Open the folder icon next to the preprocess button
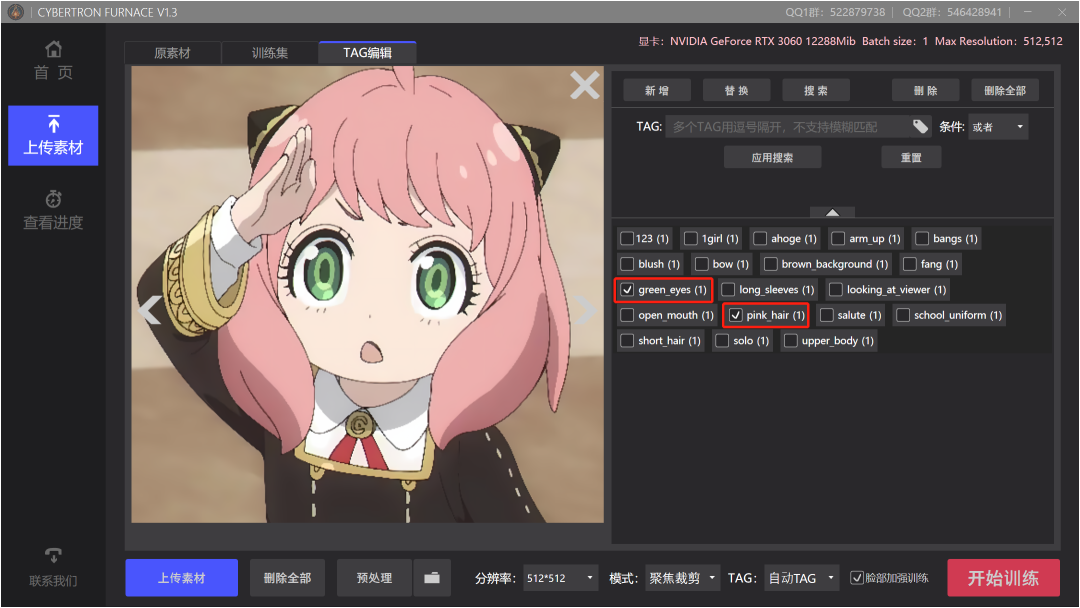The width and height of the screenshot is (1080, 608). [432, 578]
